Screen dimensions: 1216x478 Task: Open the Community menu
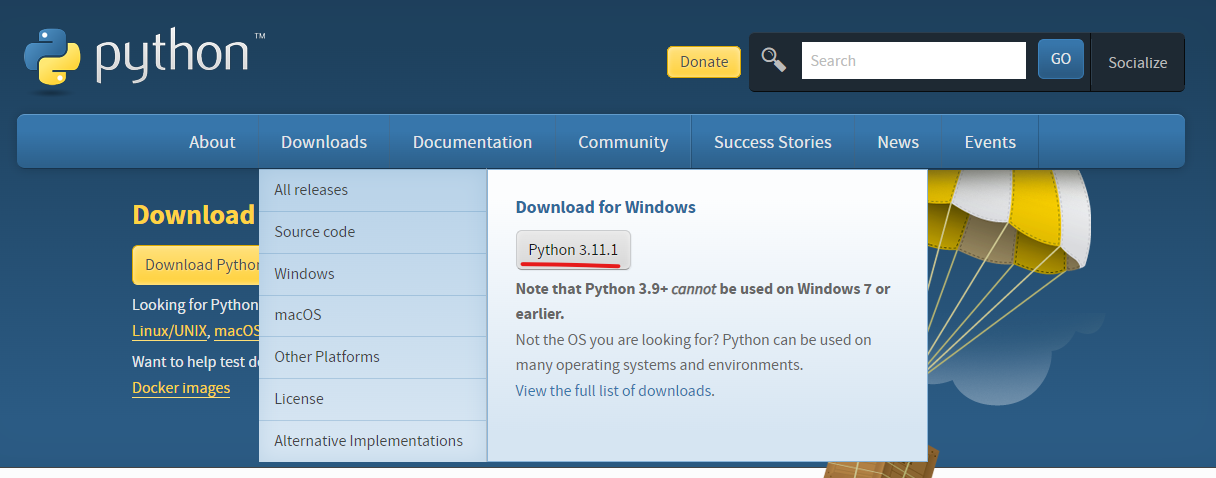(x=623, y=142)
